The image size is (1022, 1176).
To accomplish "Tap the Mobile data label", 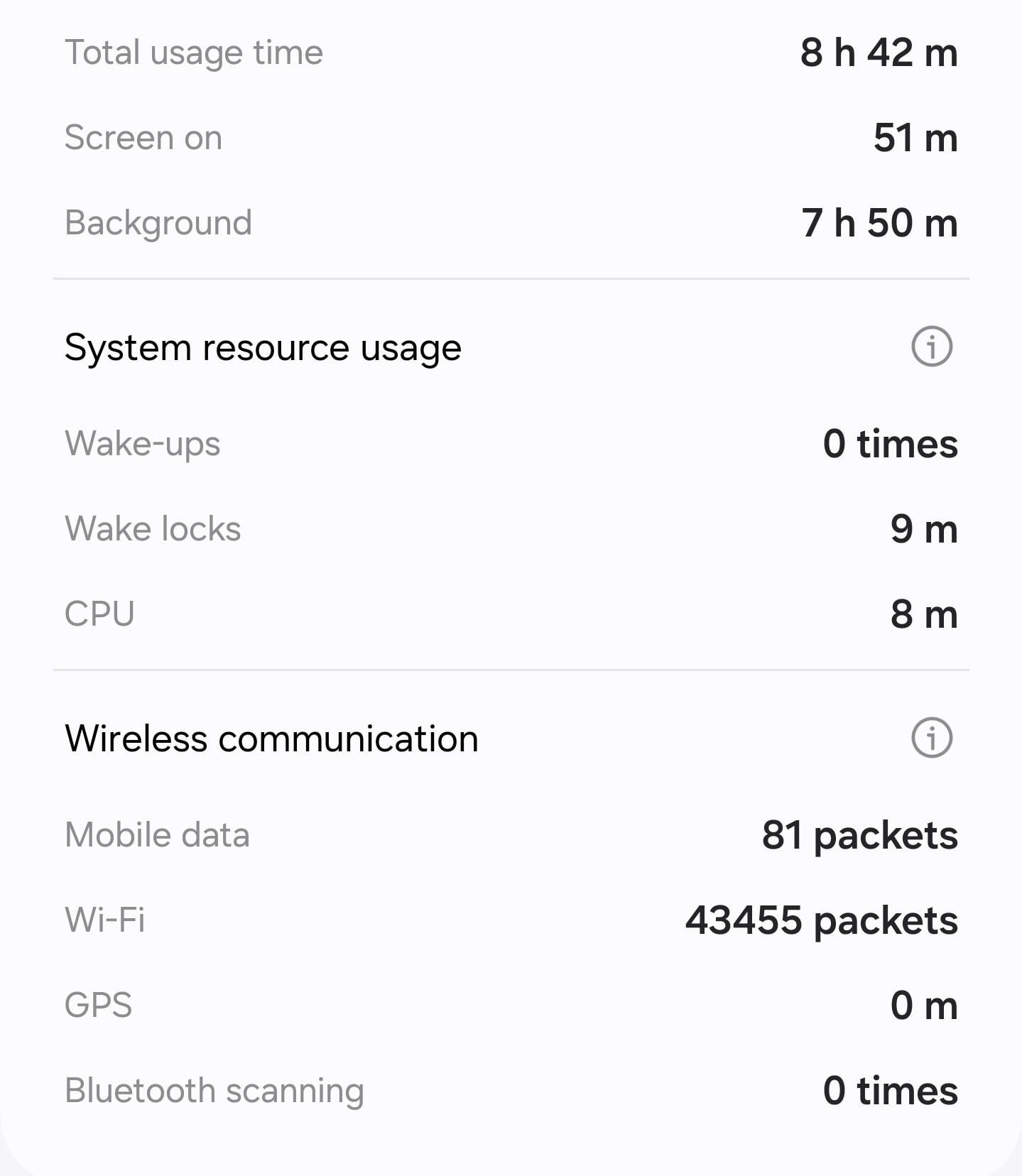I will pyautogui.click(x=157, y=835).
